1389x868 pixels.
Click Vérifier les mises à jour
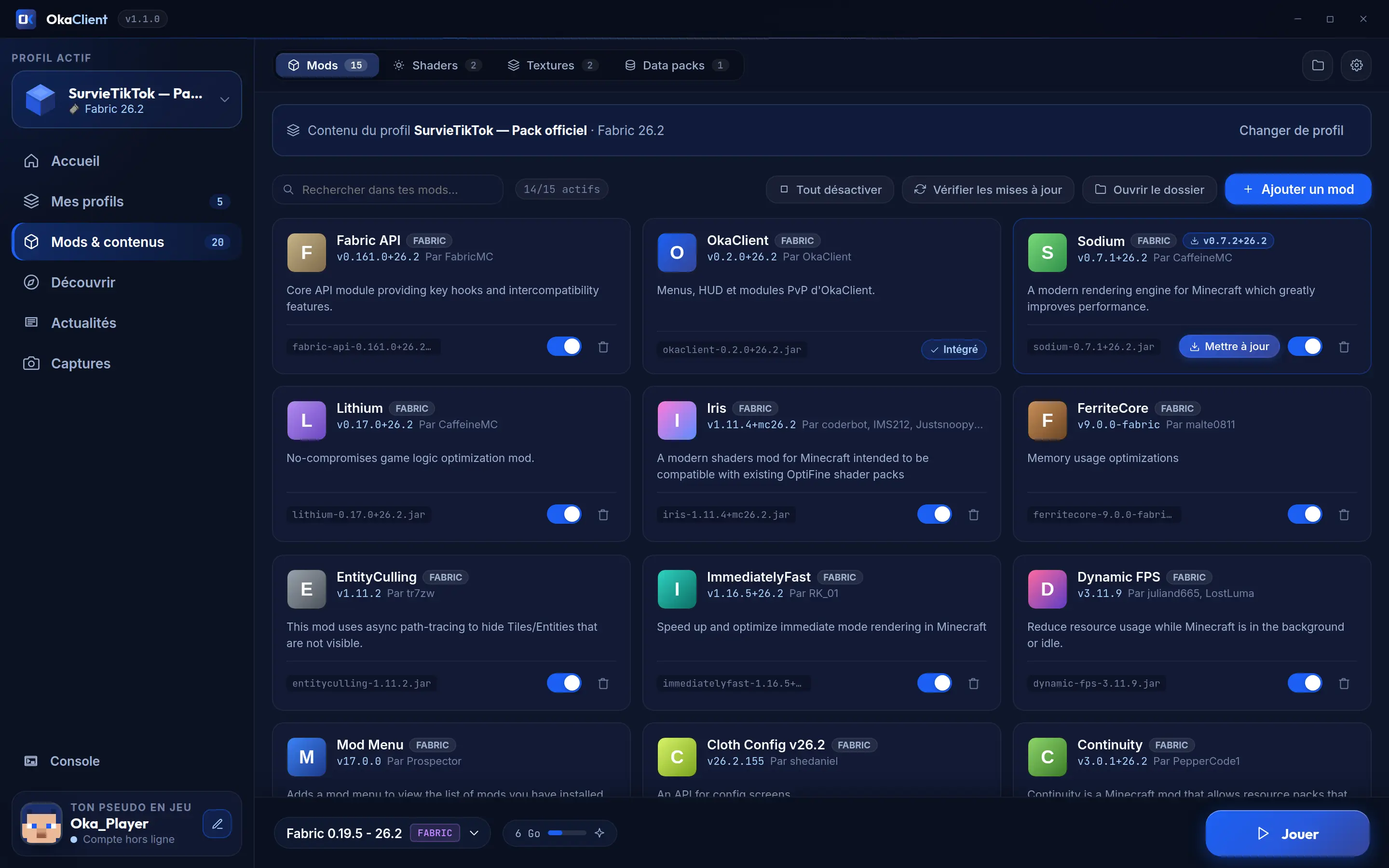pos(988,190)
